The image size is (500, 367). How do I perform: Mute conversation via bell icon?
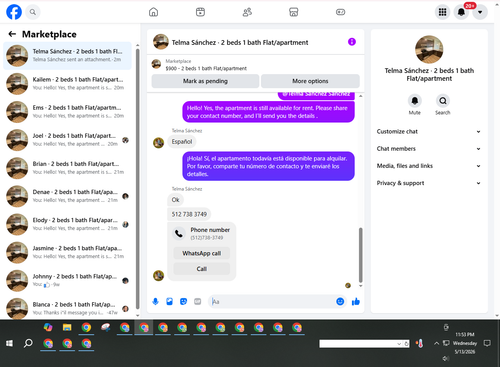tap(415, 100)
